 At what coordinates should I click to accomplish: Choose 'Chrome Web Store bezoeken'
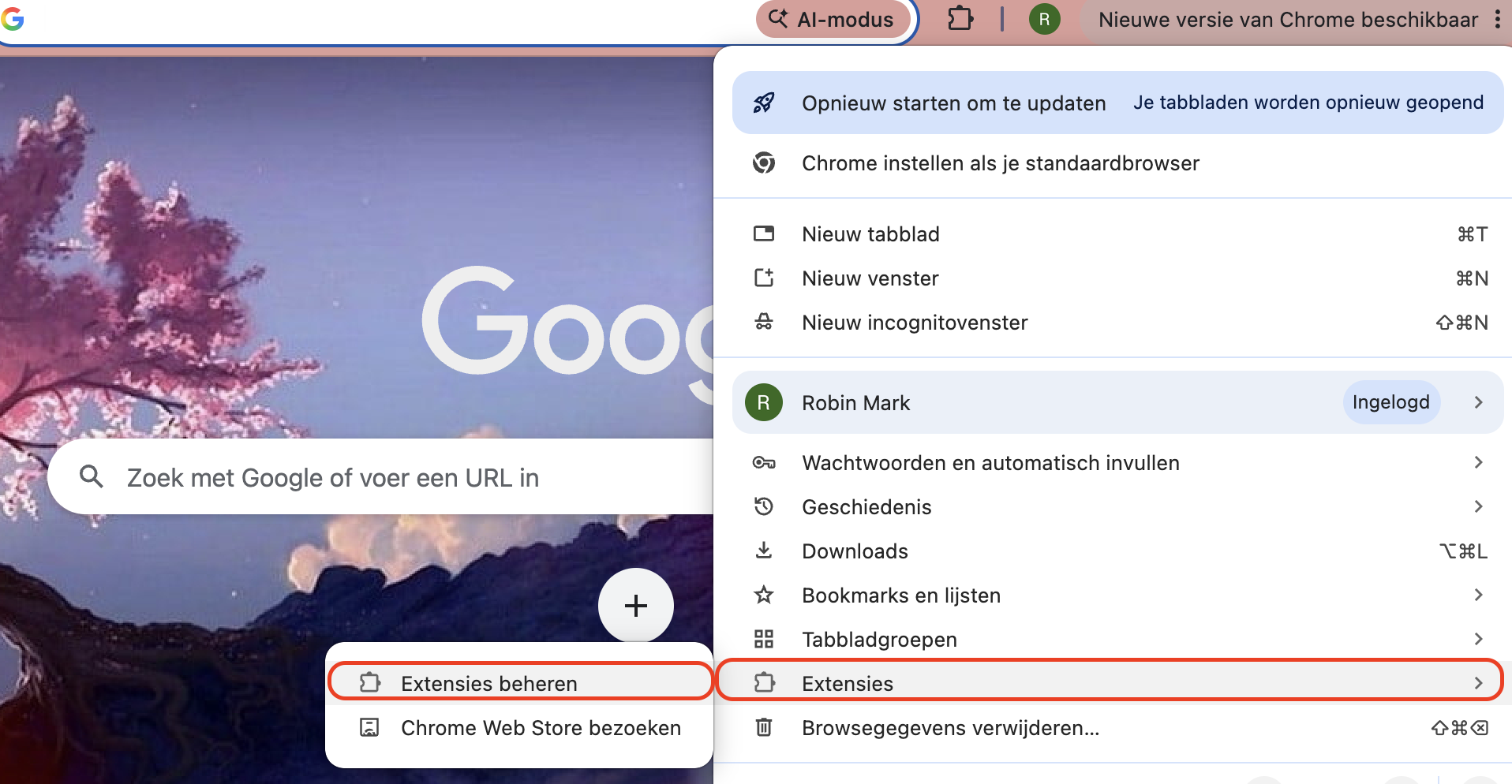coord(520,728)
